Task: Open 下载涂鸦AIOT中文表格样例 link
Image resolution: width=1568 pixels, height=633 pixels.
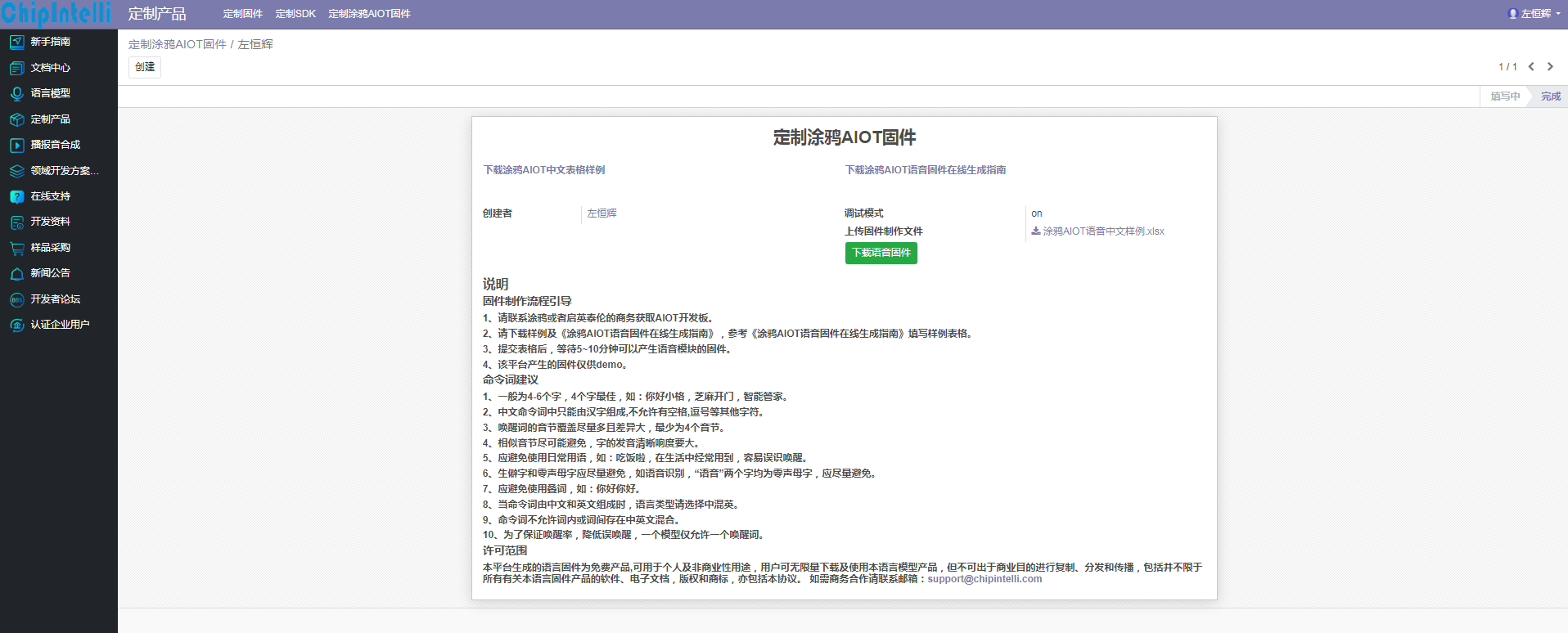Action: click(x=544, y=170)
